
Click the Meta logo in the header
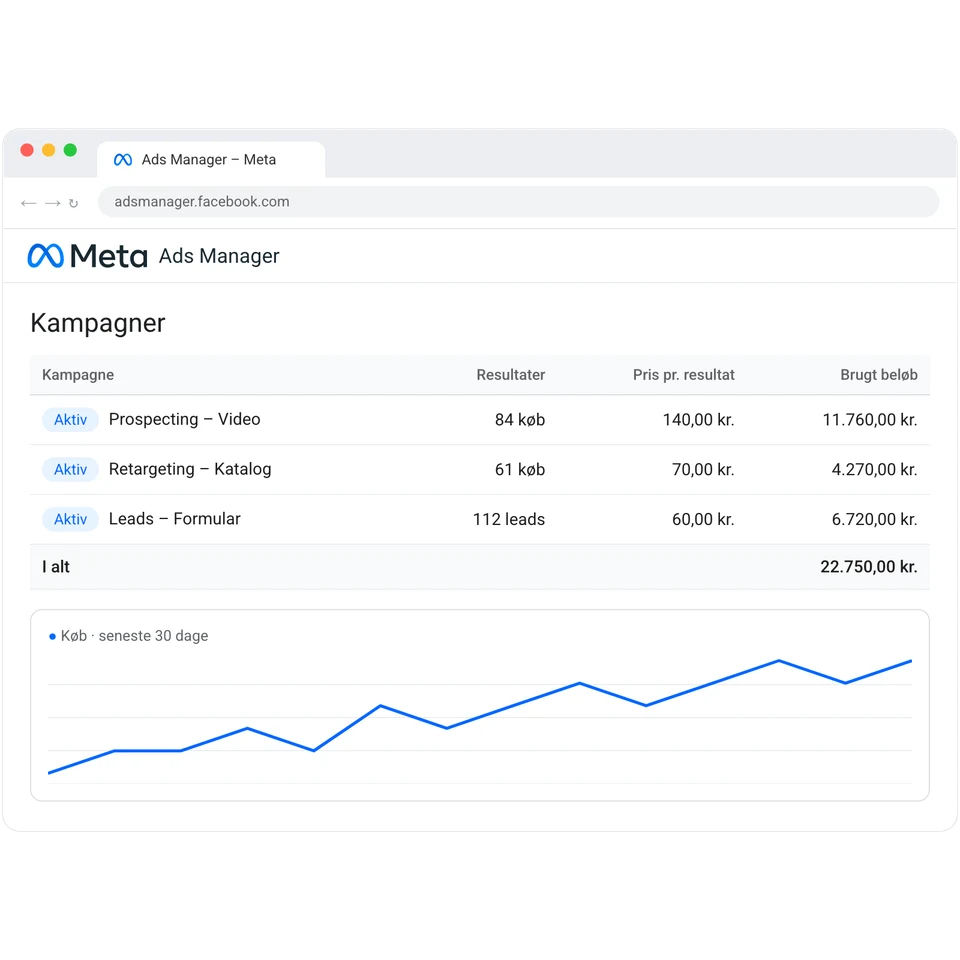coord(88,256)
